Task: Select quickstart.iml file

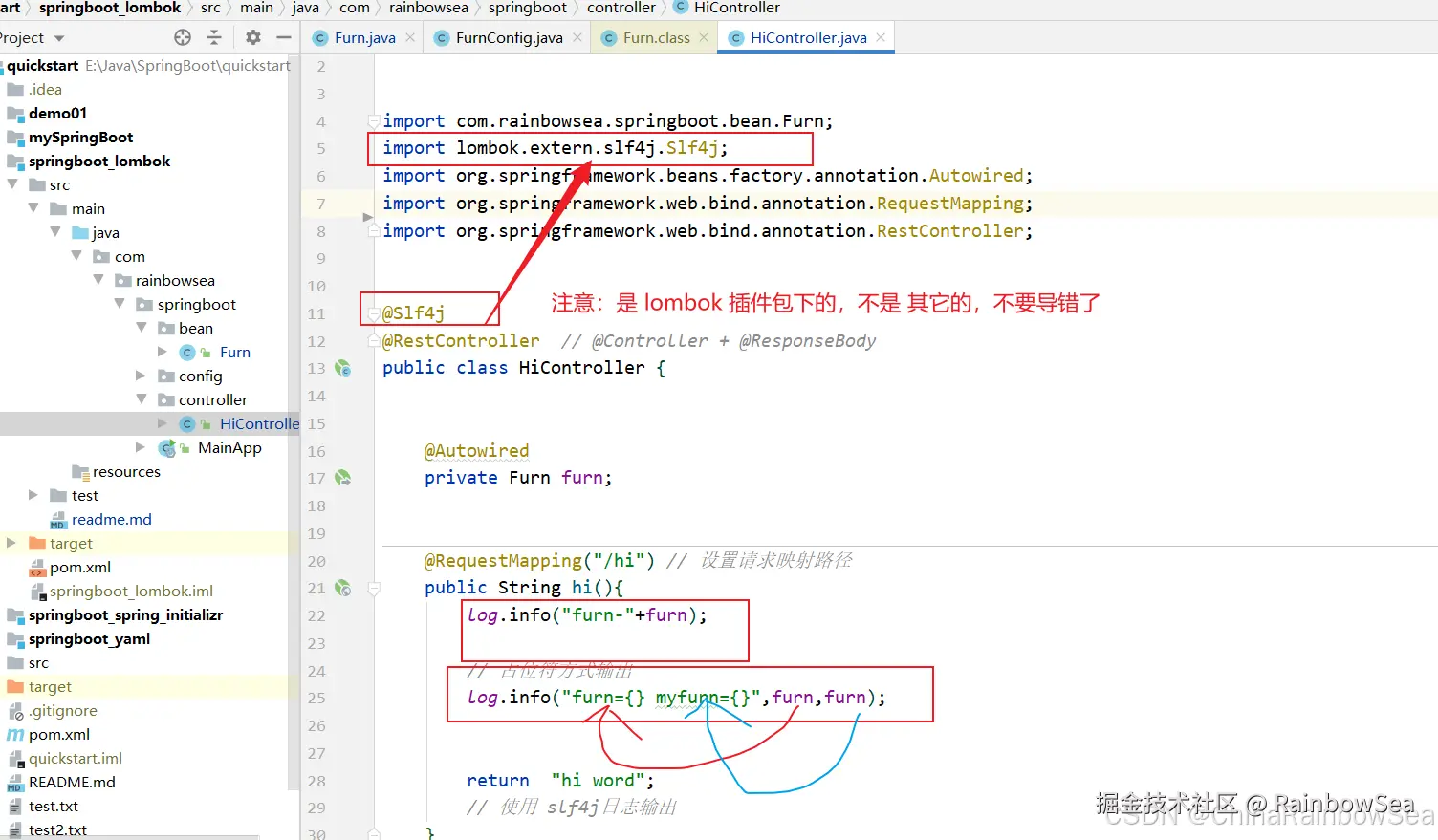Action: pyautogui.click(x=76, y=758)
